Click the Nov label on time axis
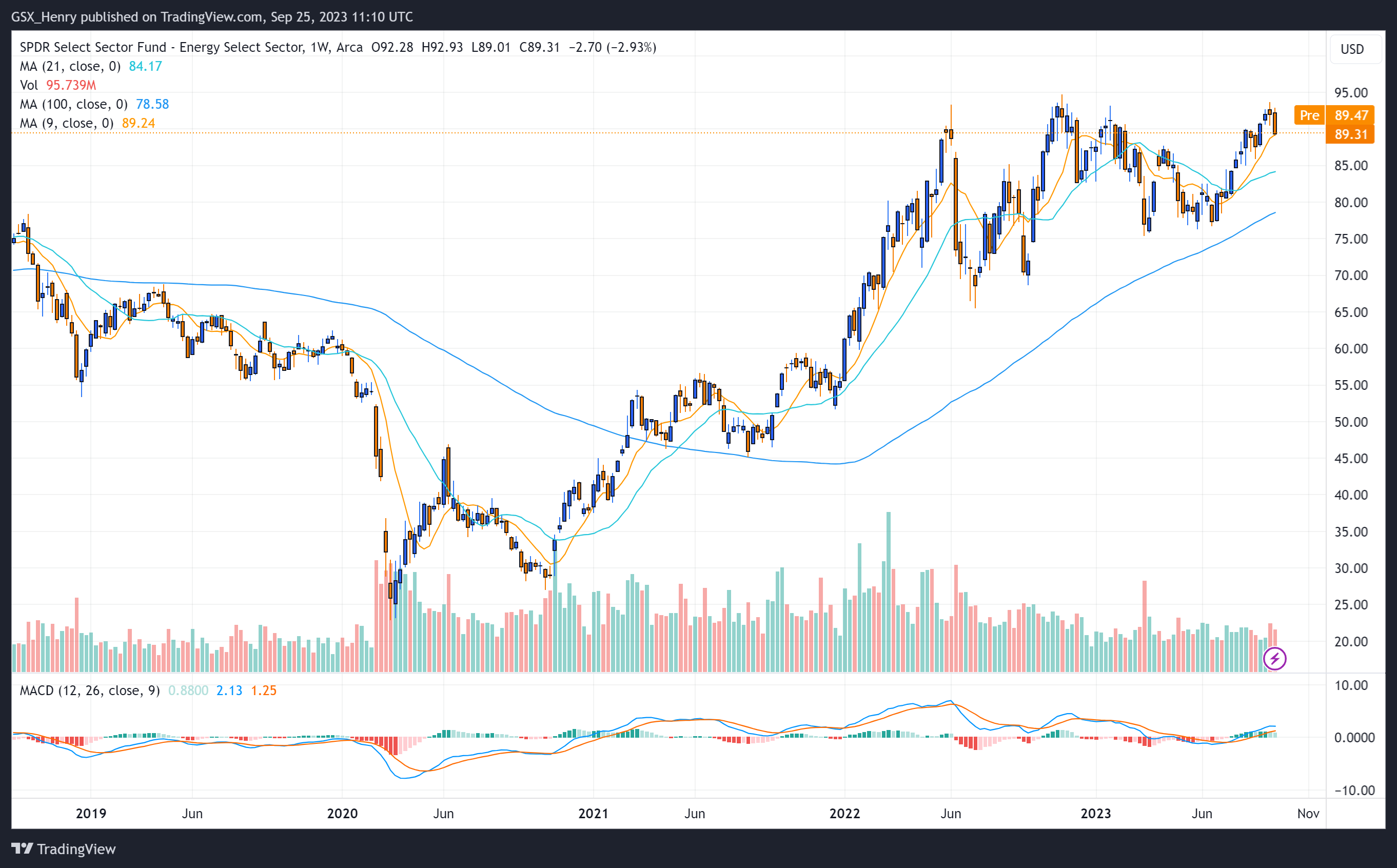Image resolution: width=1397 pixels, height=868 pixels. [1308, 814]
